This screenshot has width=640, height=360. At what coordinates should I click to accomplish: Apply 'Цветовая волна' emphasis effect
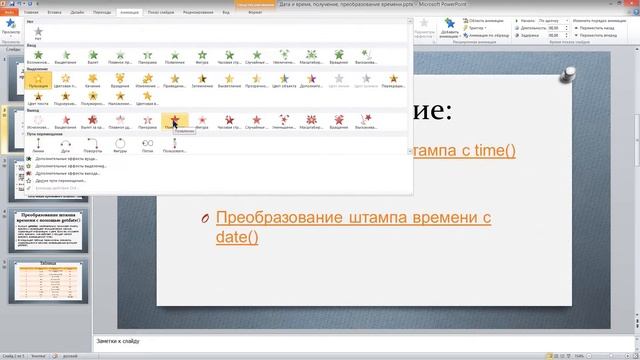pos(147,98)
